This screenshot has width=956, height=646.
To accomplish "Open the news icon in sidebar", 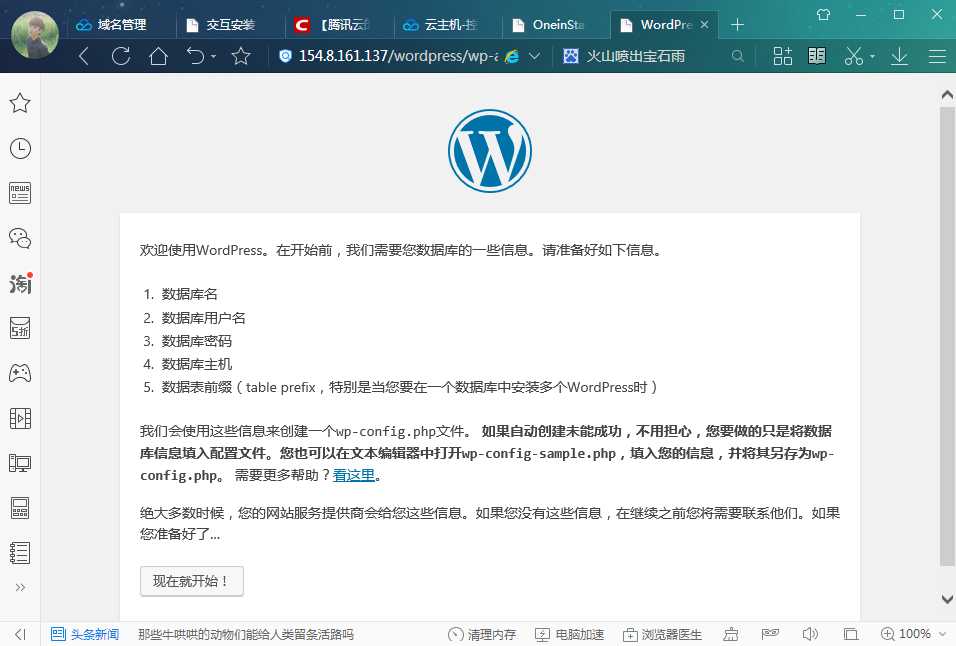I will click(20, 193).
